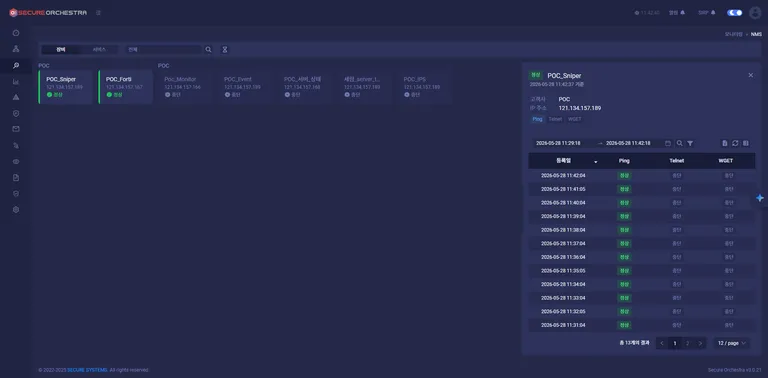Open the settings gear icon in sidebar
The width and height of the screenshot is (768, 378).
[x=16, y=210]
